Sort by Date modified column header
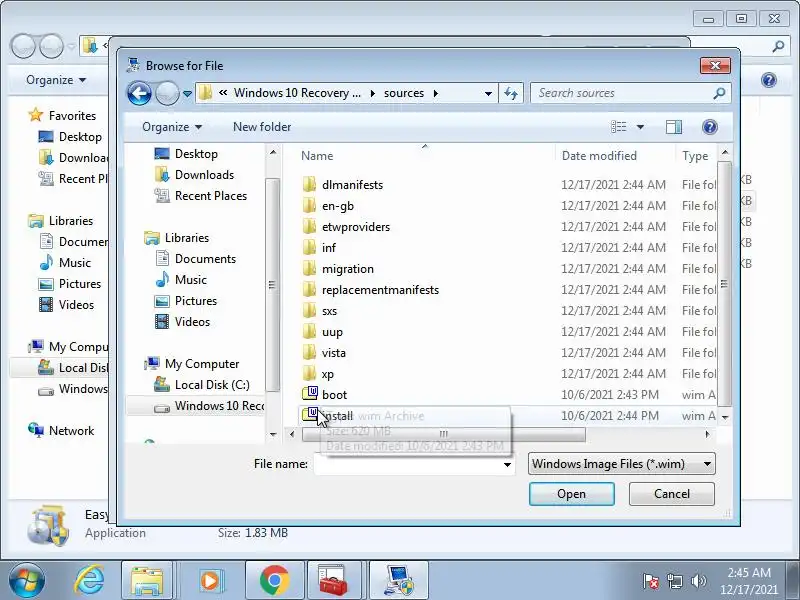This screenshot has width=800, height=600. 599,156
